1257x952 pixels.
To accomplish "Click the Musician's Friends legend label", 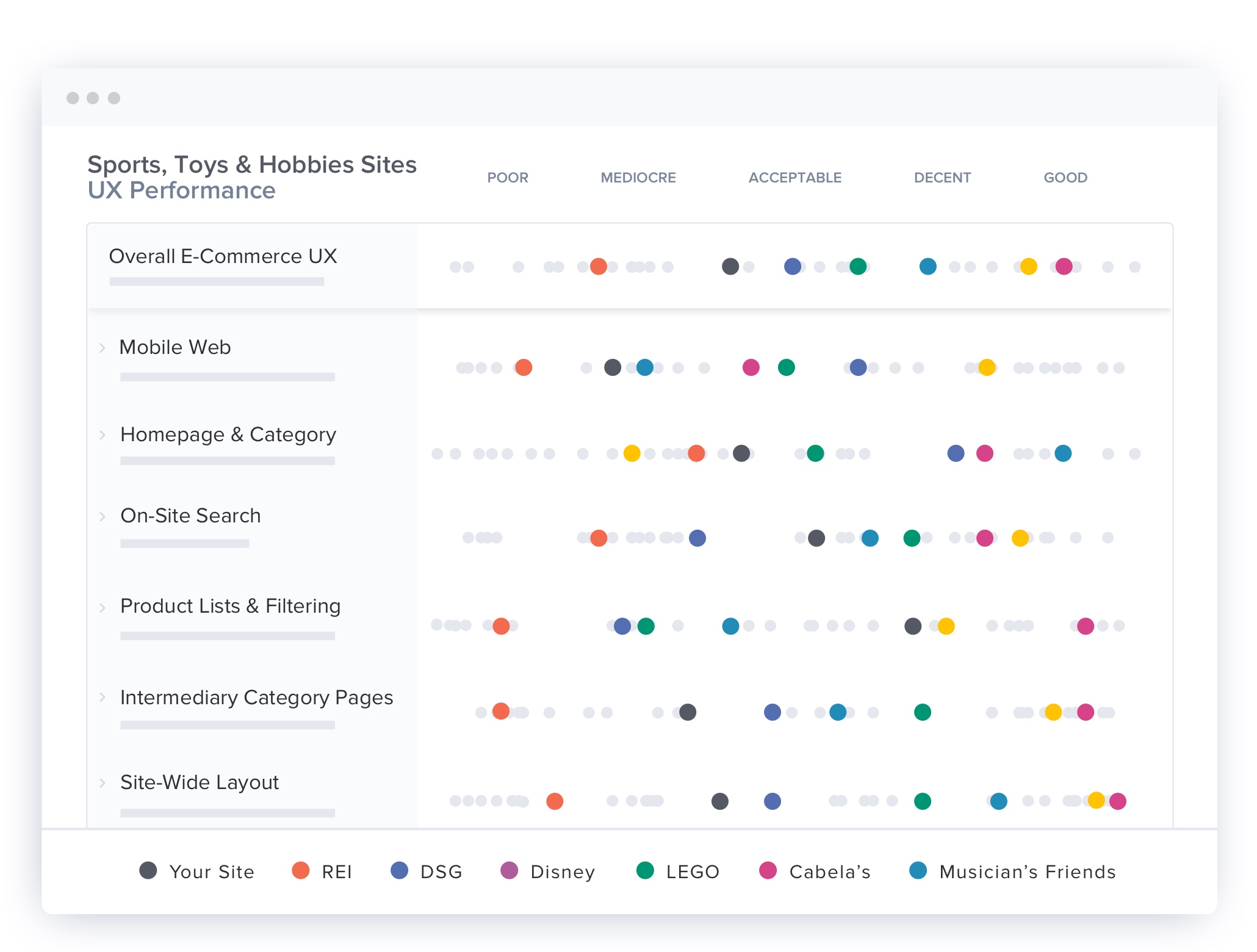I will (x=1028, y=871).
